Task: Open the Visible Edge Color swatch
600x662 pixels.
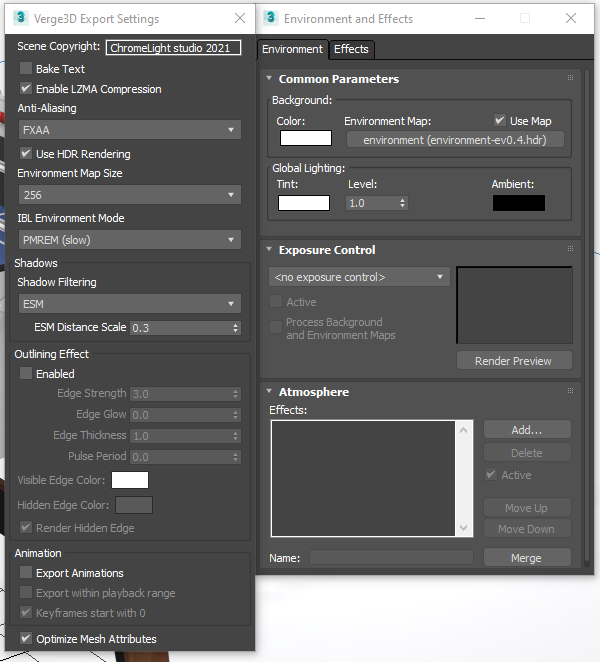Action: [x=130, y=480]
